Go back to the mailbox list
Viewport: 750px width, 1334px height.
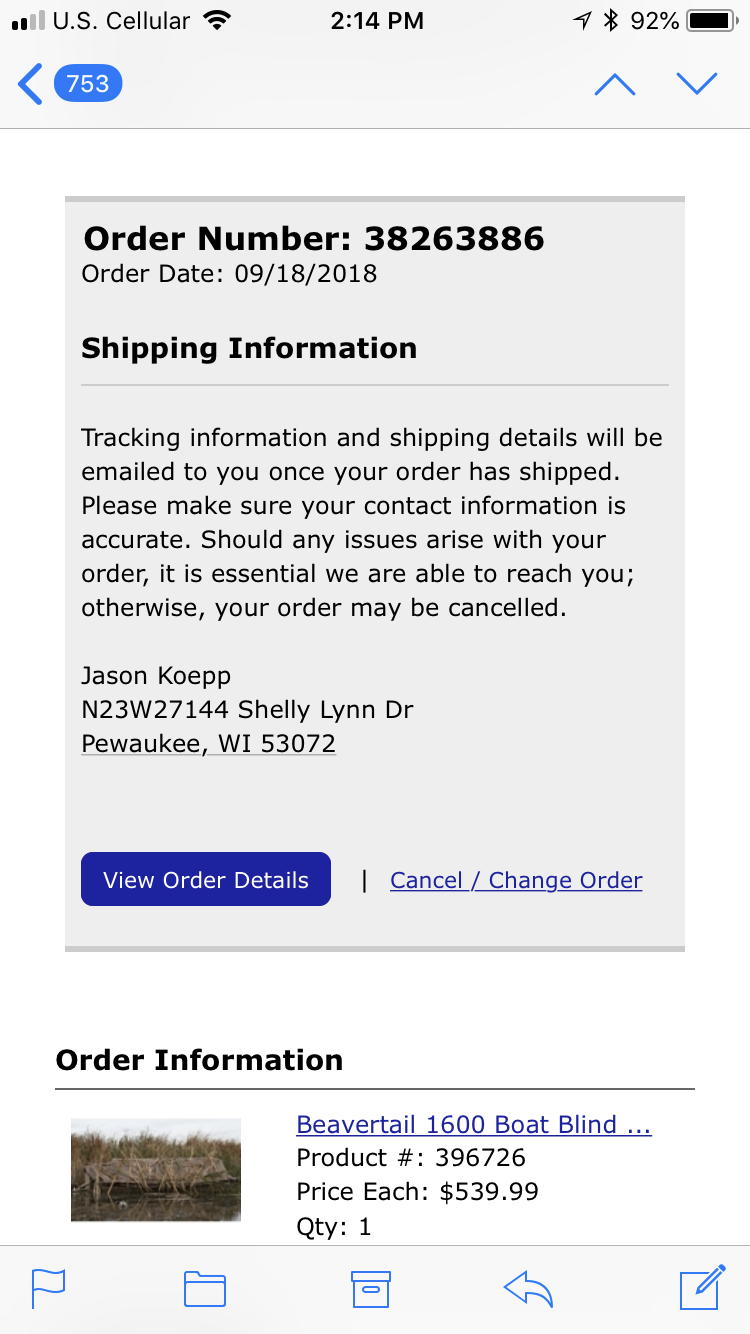(x=30, y=84)
